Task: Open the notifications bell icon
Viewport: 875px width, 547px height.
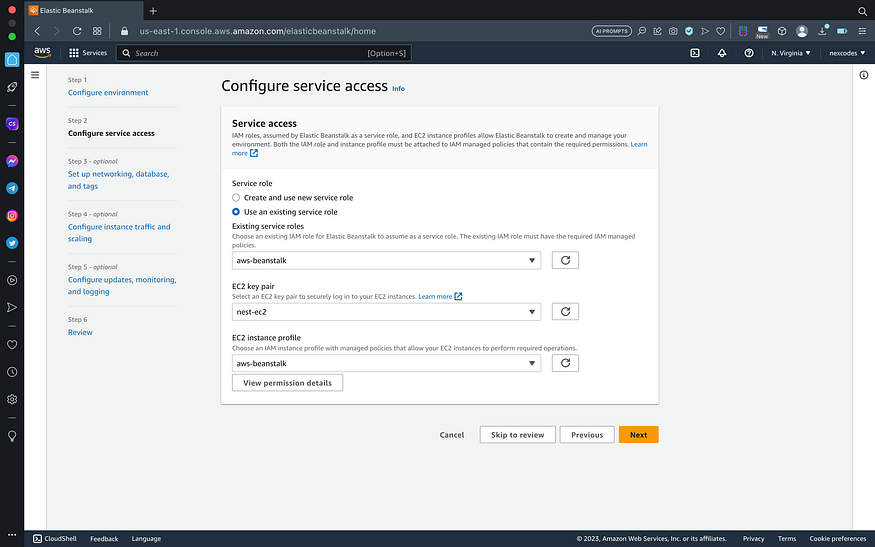Action: 722,53
